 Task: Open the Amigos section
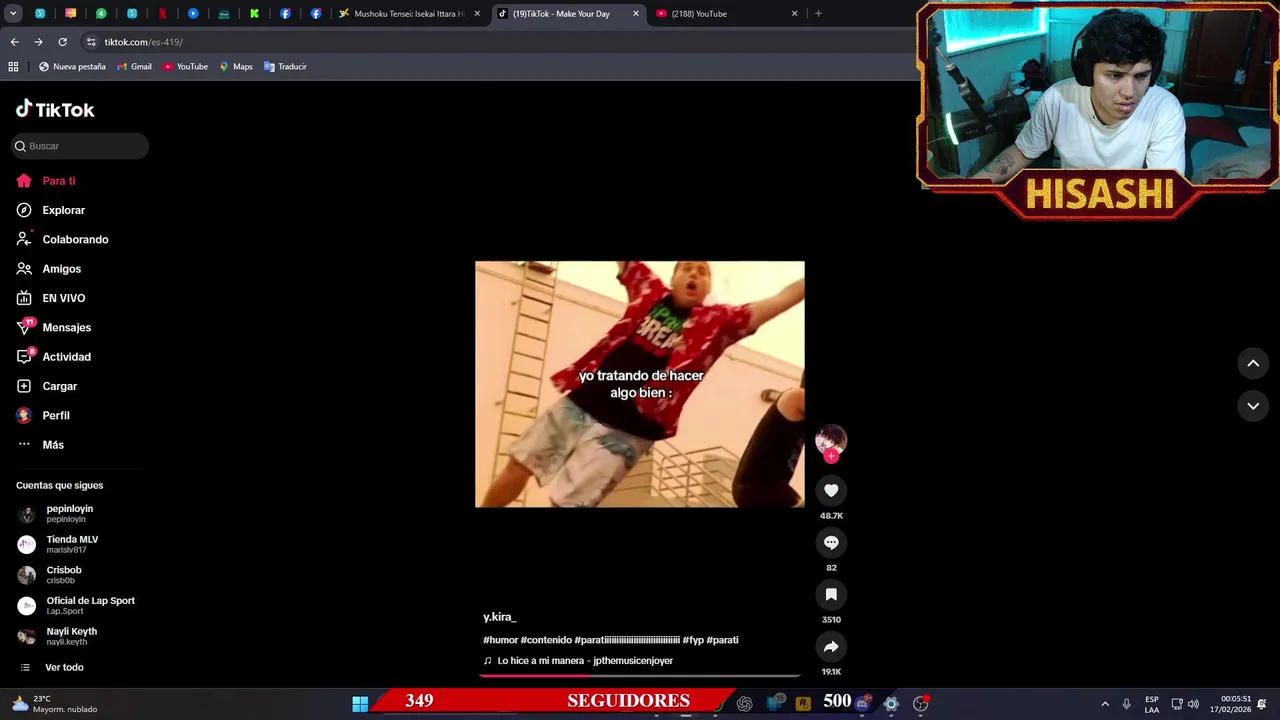coord(49,269)
